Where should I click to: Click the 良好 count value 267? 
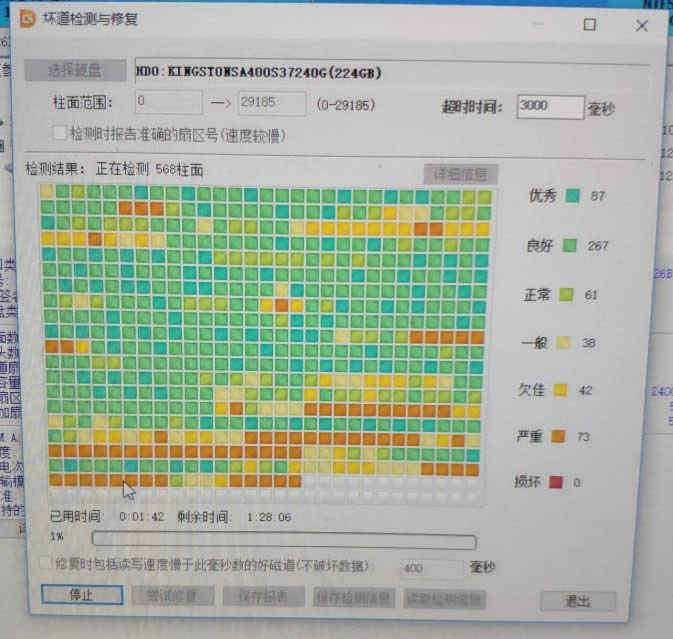[x=598, y=246]
